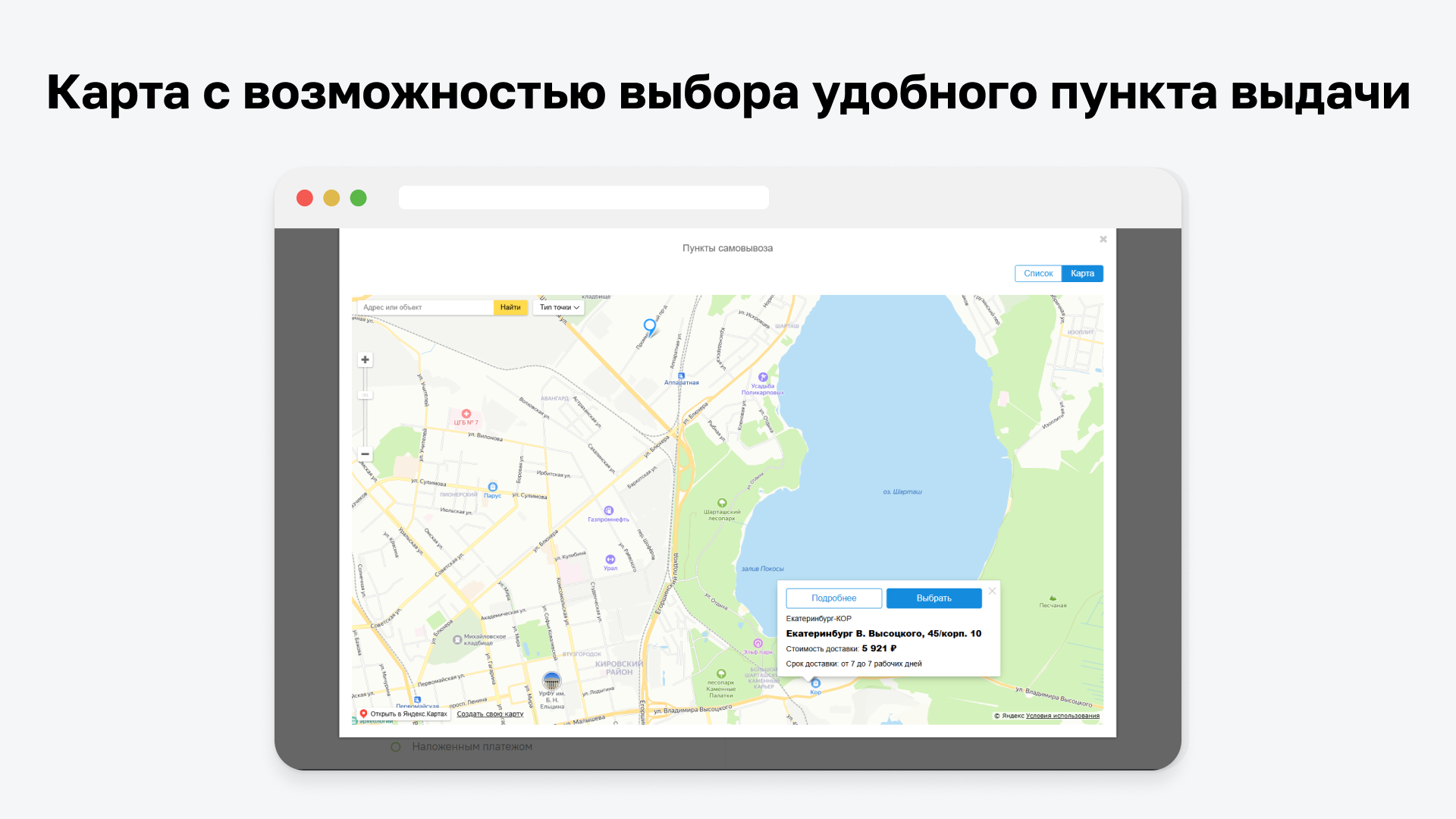Open the Тип точки dropdown
This screenshot has width=1456, height=819.
coord(559,307)
